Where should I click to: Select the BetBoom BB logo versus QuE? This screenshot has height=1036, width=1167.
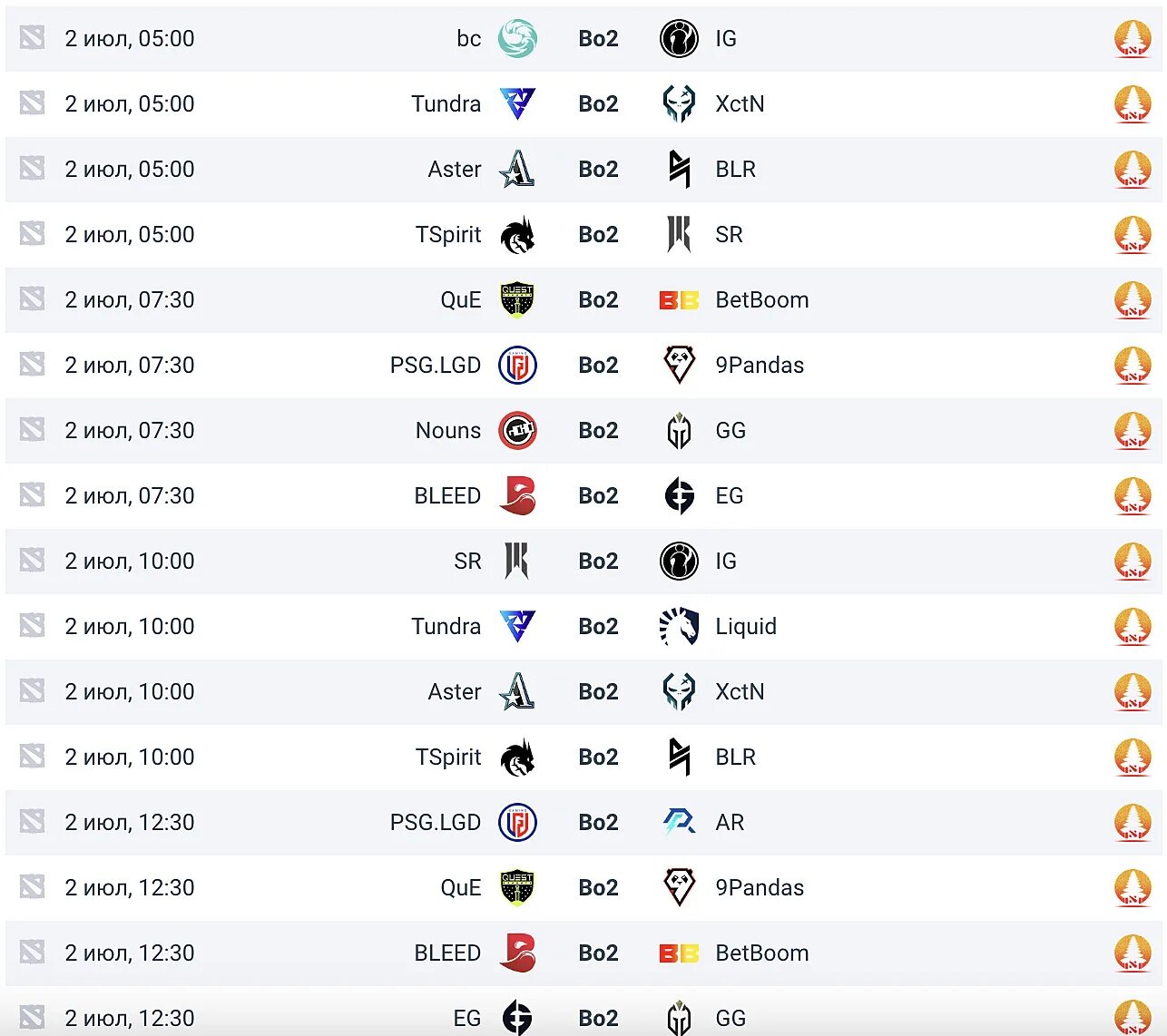coord(679,300)
